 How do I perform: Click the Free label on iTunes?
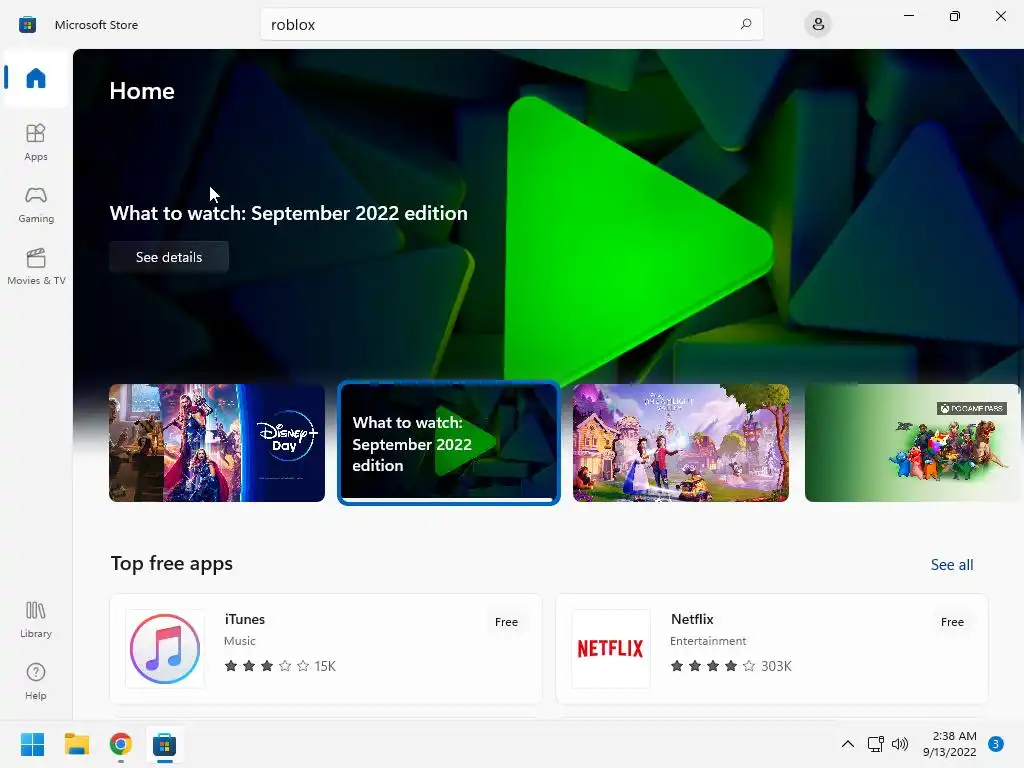click(x=506, y=622)
